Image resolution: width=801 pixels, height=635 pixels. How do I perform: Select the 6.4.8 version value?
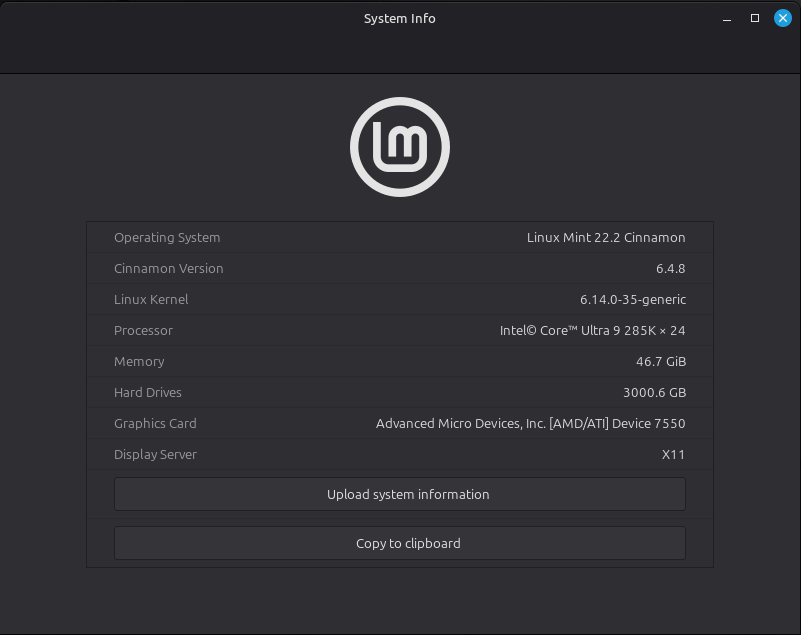(671, 269)
